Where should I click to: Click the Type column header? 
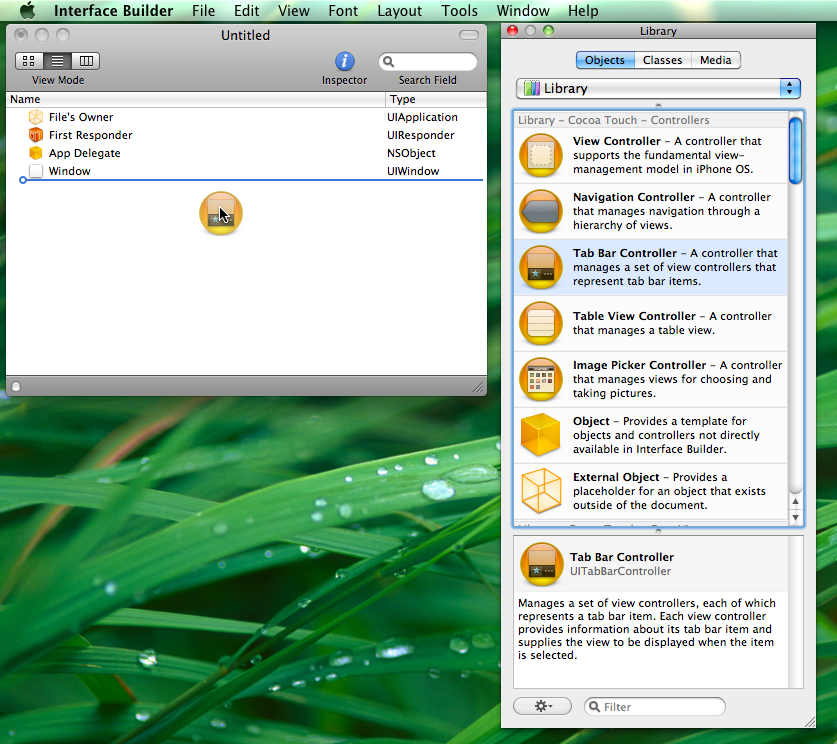(436, 99)
